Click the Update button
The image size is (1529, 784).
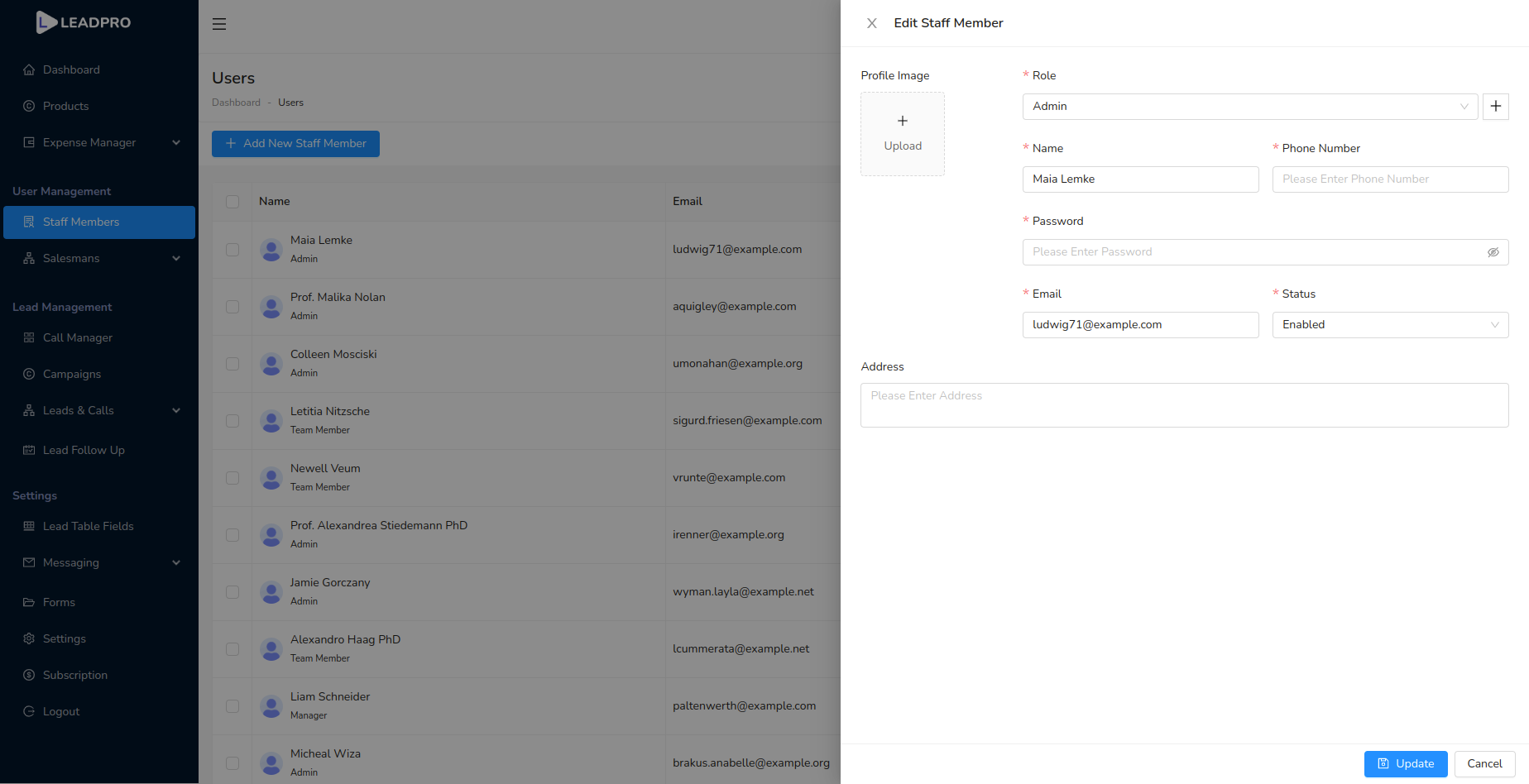tap(1406, 763)
